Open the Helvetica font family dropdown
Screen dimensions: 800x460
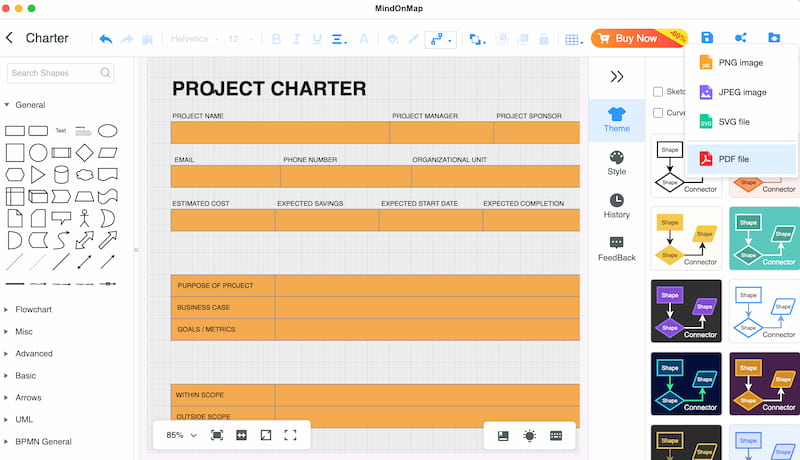click(194, 39)
